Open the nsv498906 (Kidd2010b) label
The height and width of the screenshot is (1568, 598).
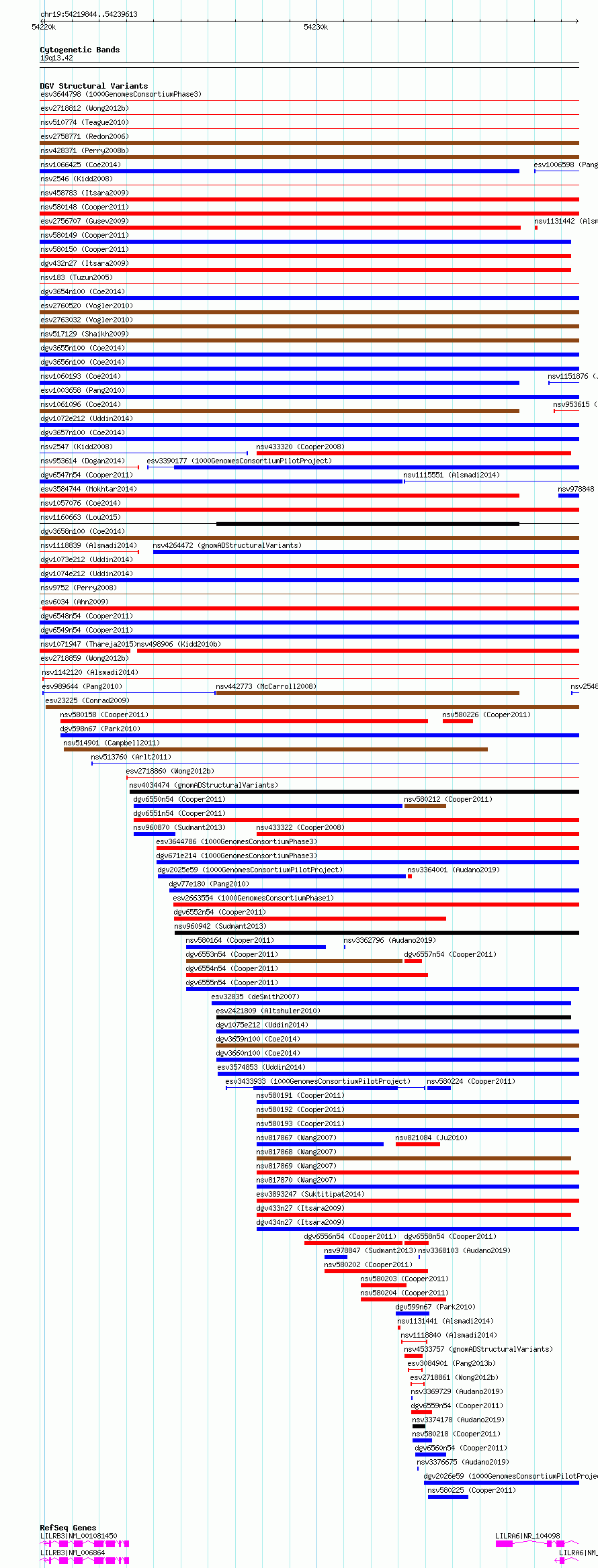pyautogui.click(x=179, y=644)
